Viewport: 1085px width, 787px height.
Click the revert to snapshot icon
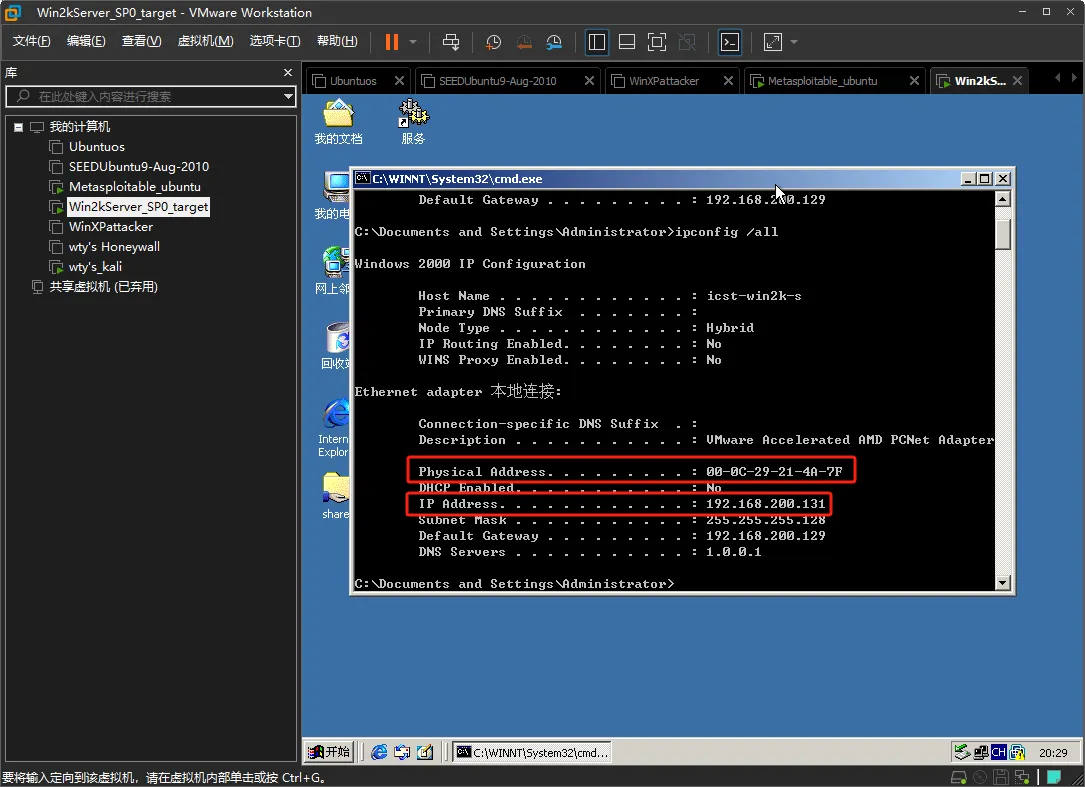click(524, 42)
